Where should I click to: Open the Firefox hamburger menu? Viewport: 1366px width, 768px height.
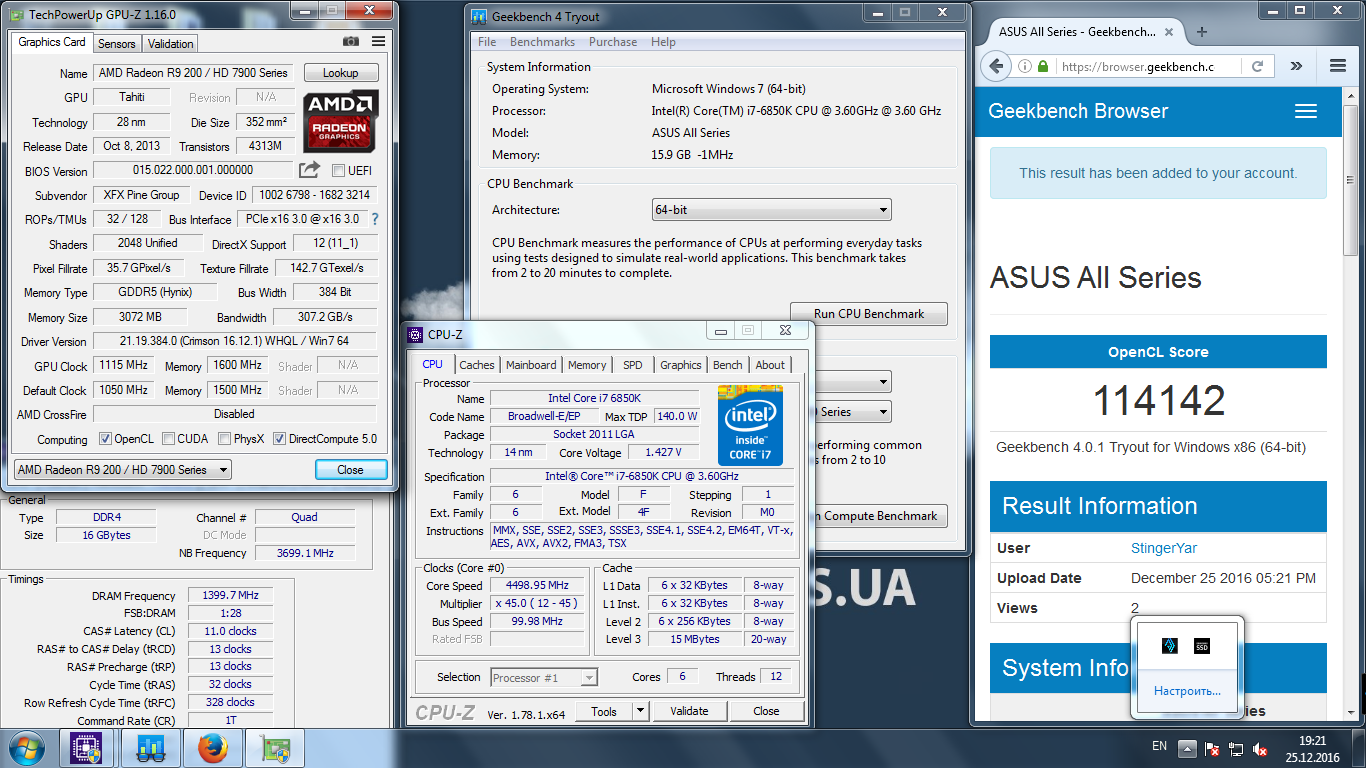click(x=1338, y=66)
